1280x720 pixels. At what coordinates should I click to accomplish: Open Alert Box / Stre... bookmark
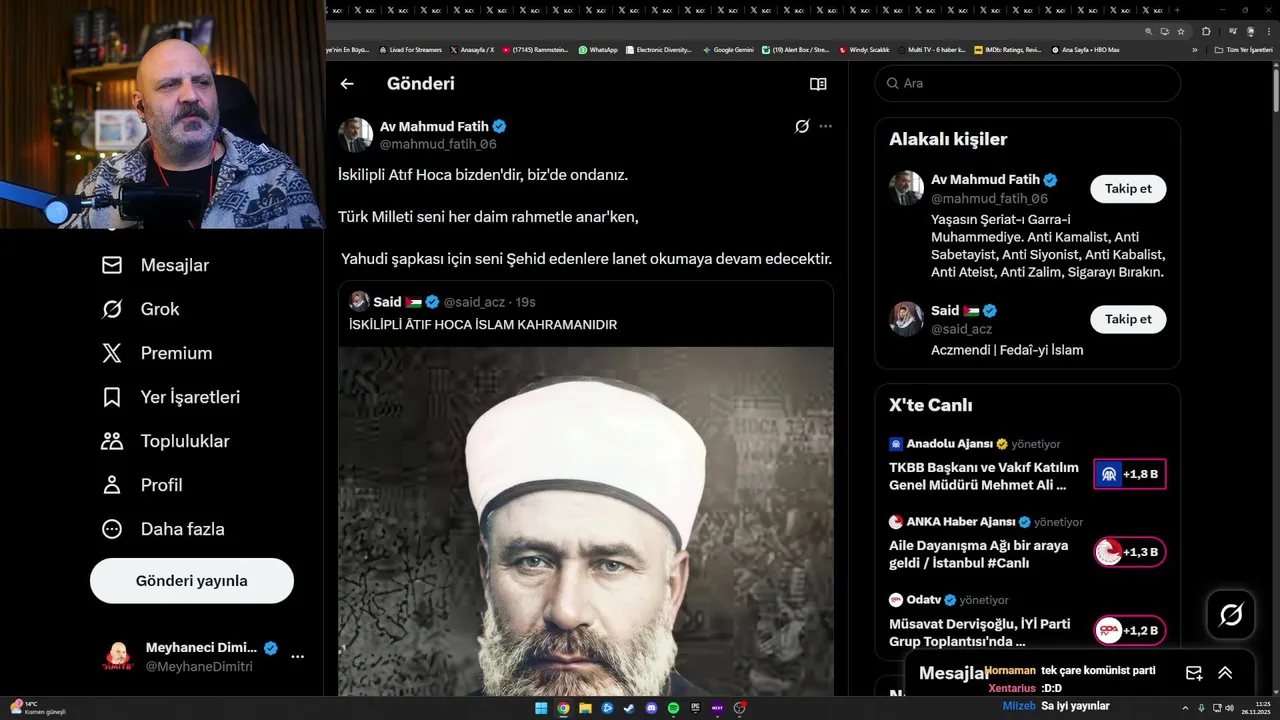pos(795,49)
